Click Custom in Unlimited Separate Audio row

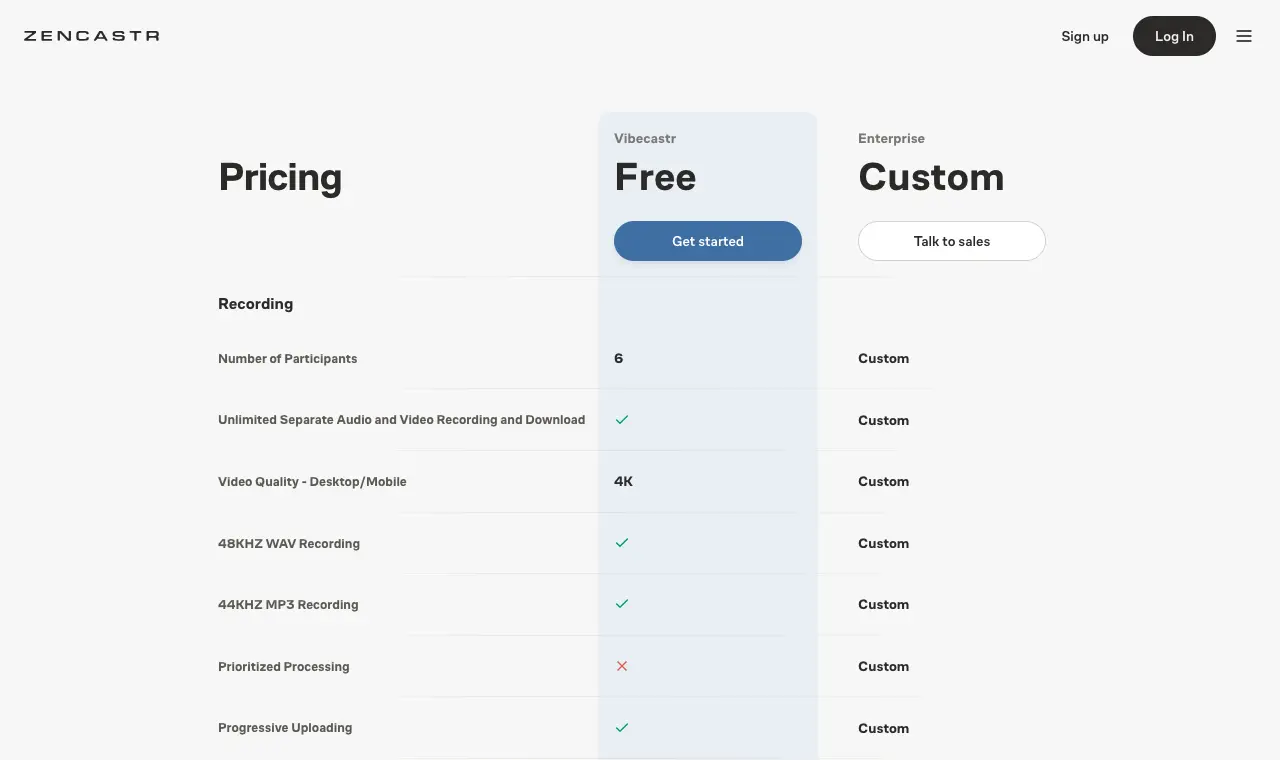click(884, 420)
